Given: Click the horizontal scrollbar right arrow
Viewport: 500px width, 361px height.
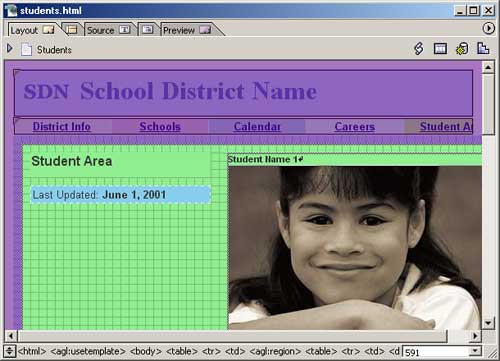Looking at the screenshot, I should (475, 336).
